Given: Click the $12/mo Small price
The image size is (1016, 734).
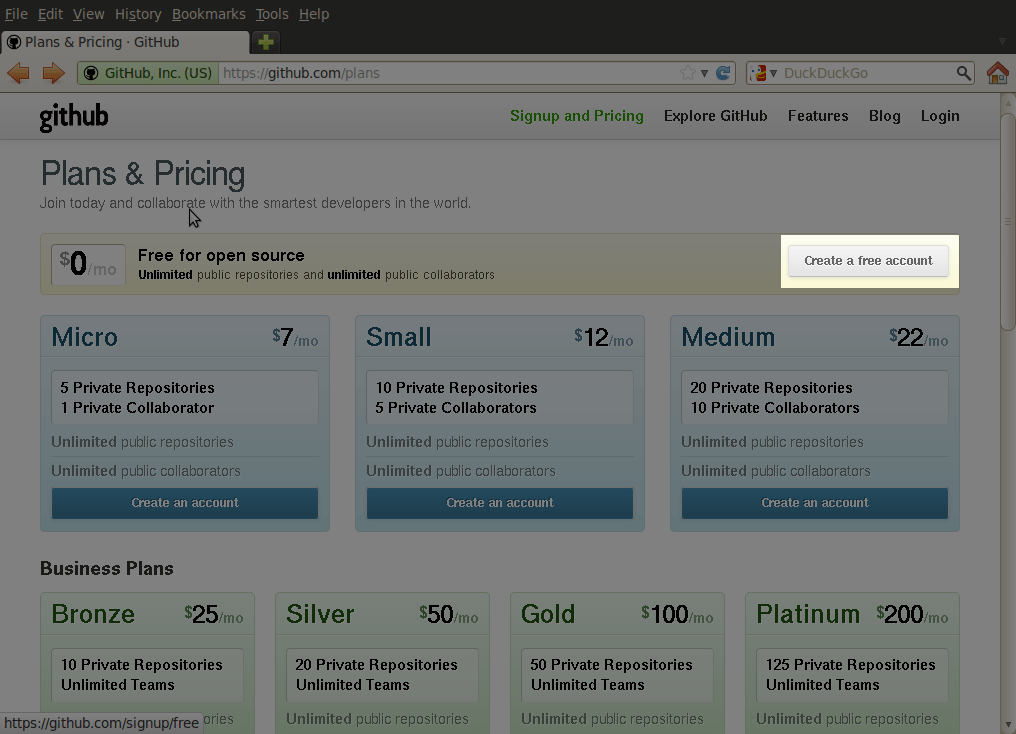Looking at the screenshot, I should pos(603,338).
